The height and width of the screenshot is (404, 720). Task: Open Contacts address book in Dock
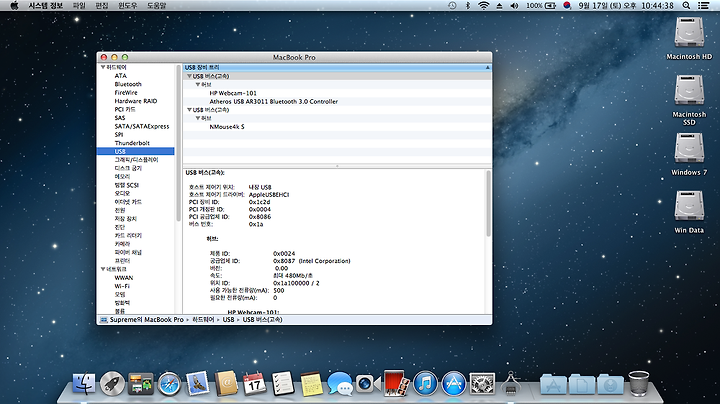[226, 384]
